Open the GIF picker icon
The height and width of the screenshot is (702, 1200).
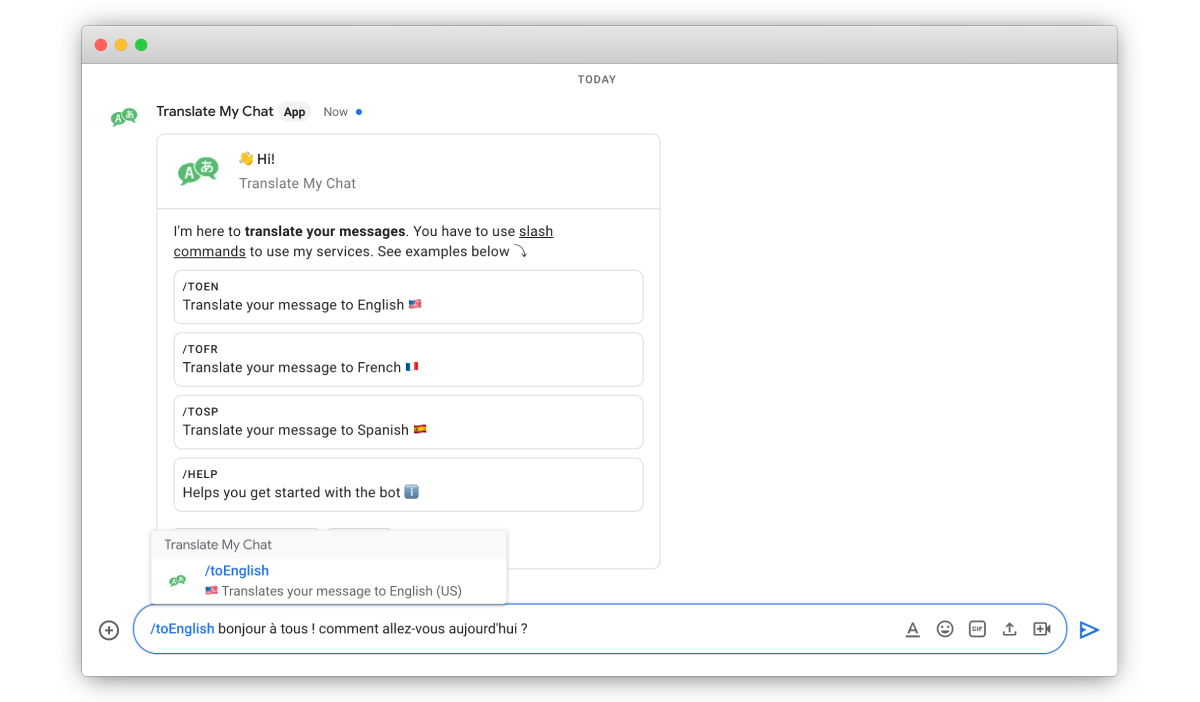pyautogui.click(x=977, y=629)
